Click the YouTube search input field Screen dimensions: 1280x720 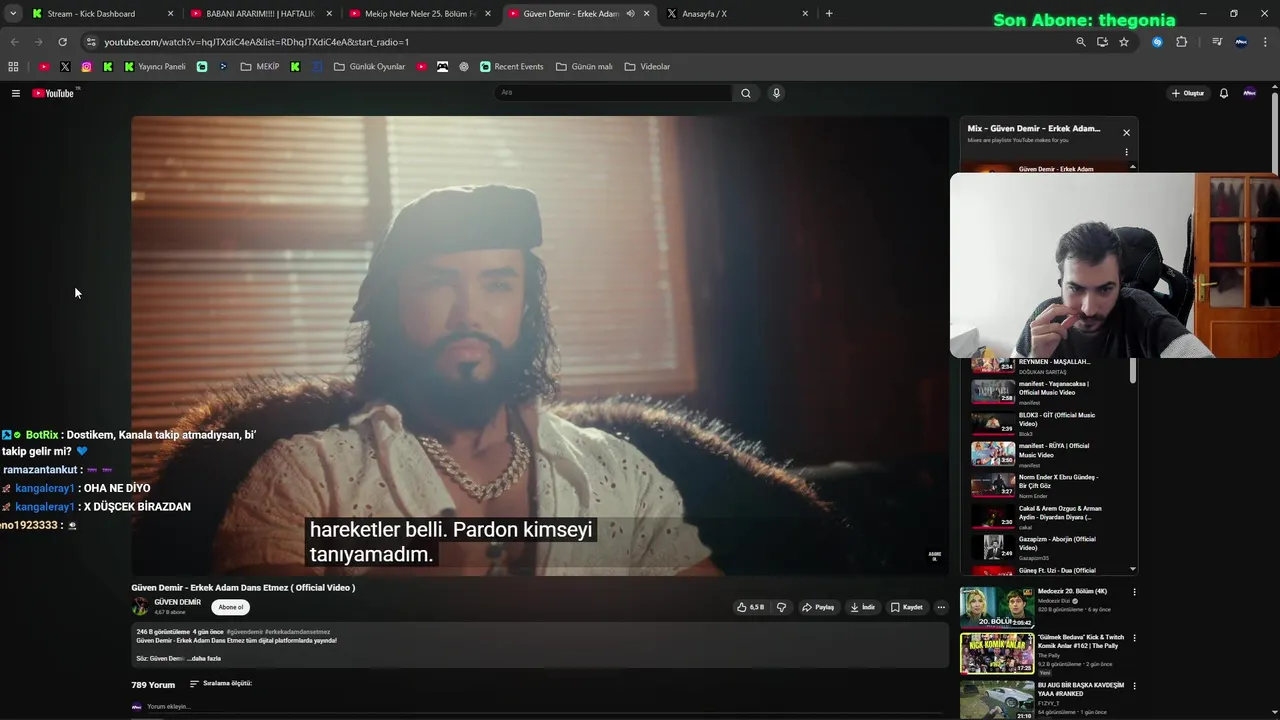coord(613,93)
